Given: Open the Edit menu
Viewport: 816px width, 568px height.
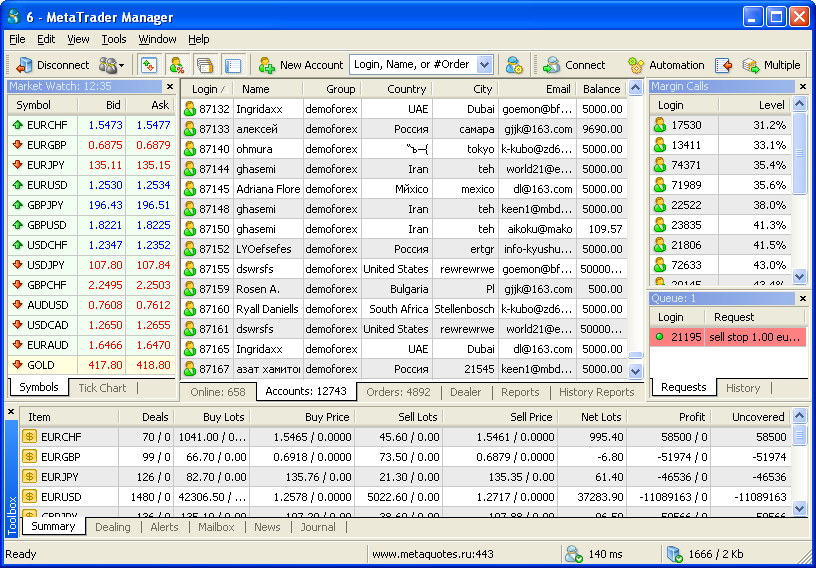Looking at the screenshot, I should tap(46, 39).
